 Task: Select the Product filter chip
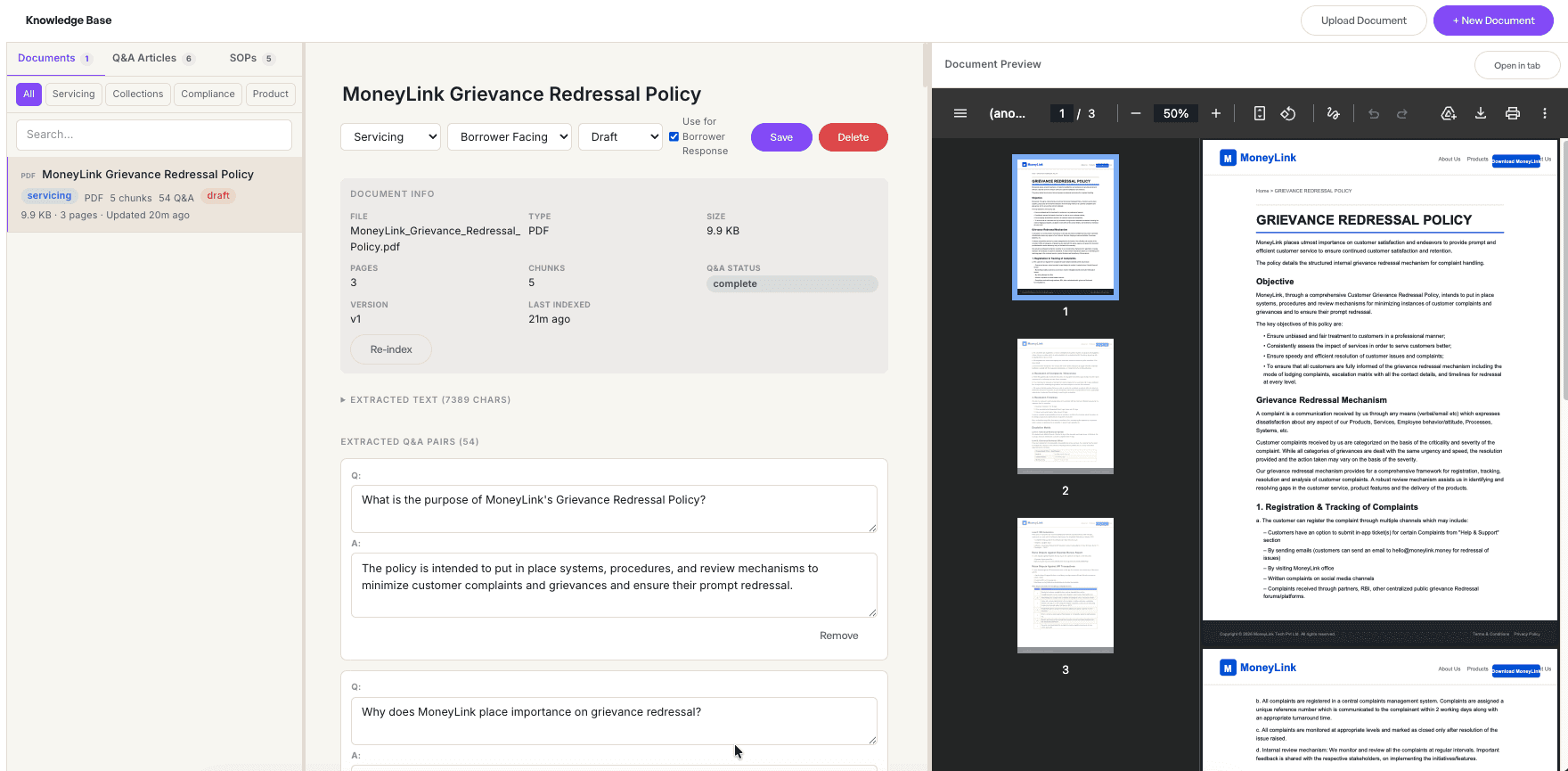271,94
